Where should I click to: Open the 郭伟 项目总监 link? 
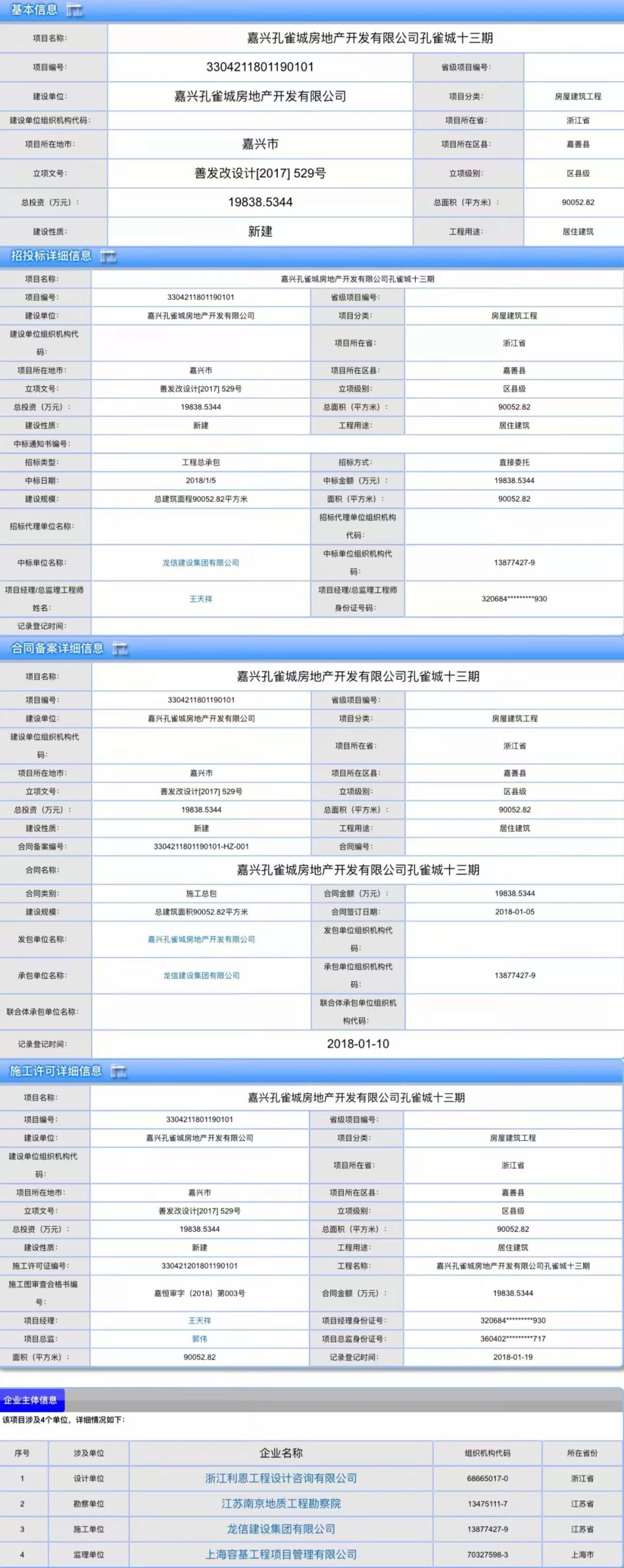[x=200, y=1339]
